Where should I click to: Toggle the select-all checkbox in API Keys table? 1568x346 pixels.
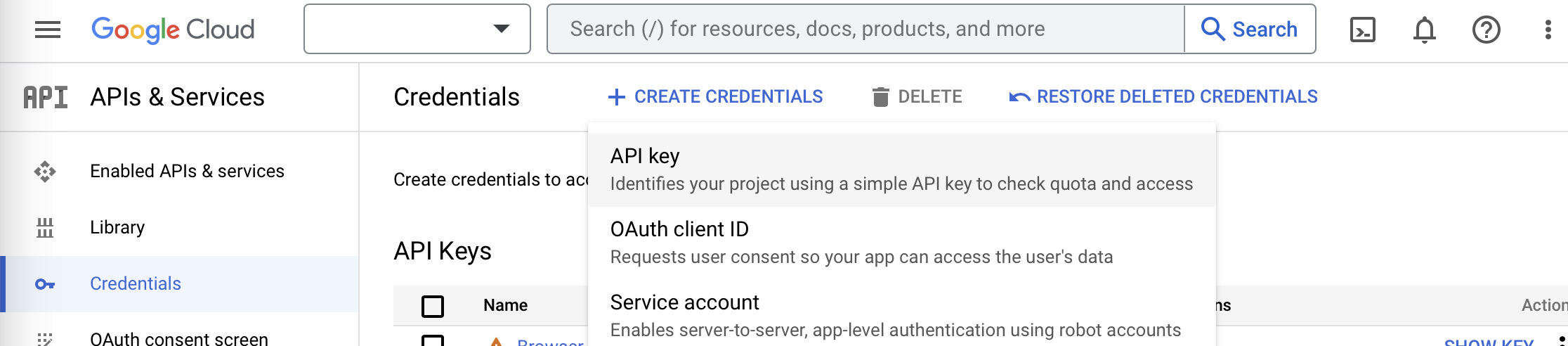point(433,306)
